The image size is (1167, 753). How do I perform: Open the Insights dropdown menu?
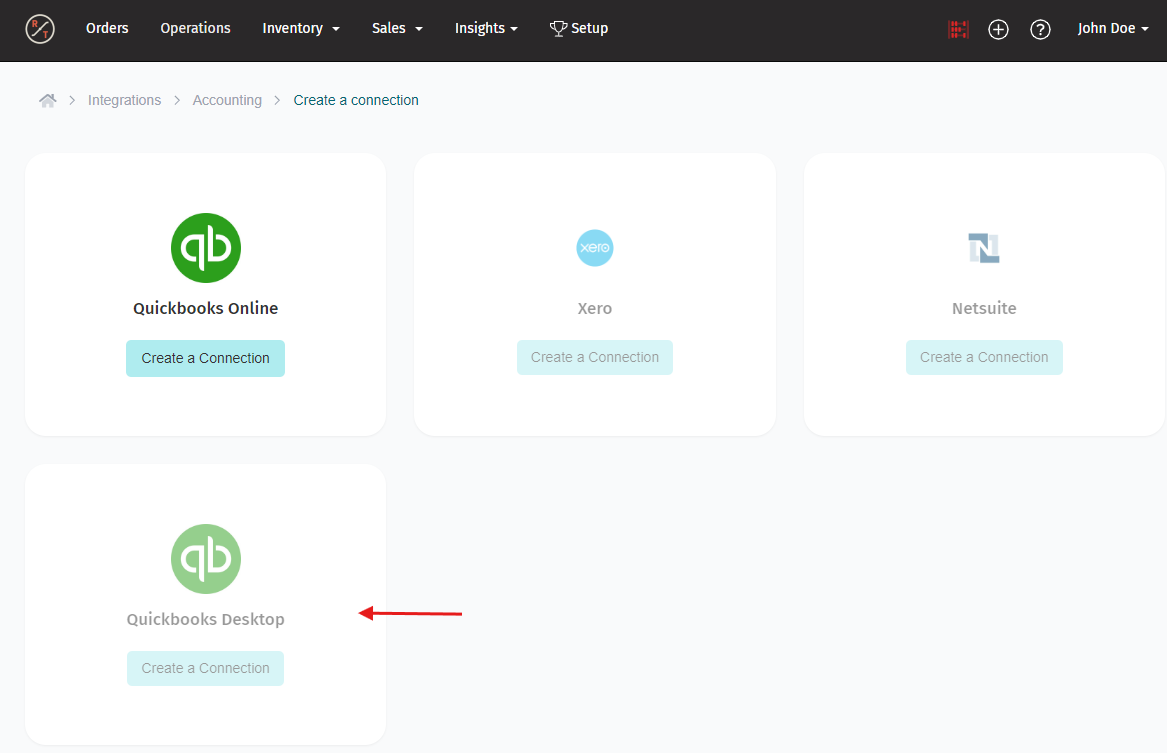pos(486,28)
